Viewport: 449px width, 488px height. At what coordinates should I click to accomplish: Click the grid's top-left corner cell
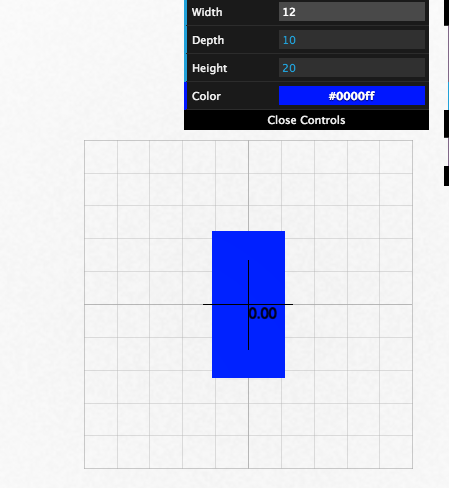(x=101, y=157)
